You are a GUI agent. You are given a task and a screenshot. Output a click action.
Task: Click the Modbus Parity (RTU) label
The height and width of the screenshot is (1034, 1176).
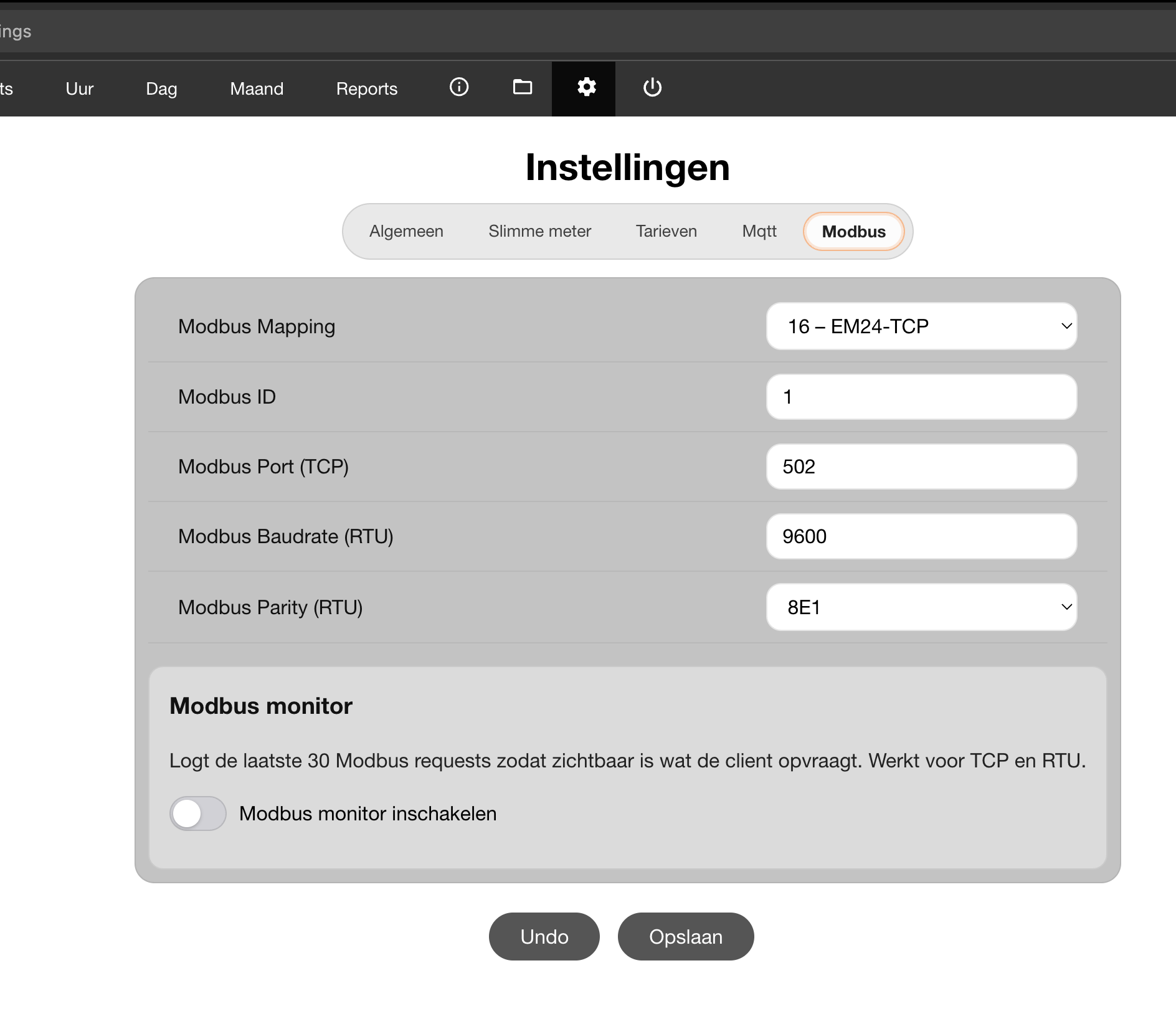click(x=270, y=607)
